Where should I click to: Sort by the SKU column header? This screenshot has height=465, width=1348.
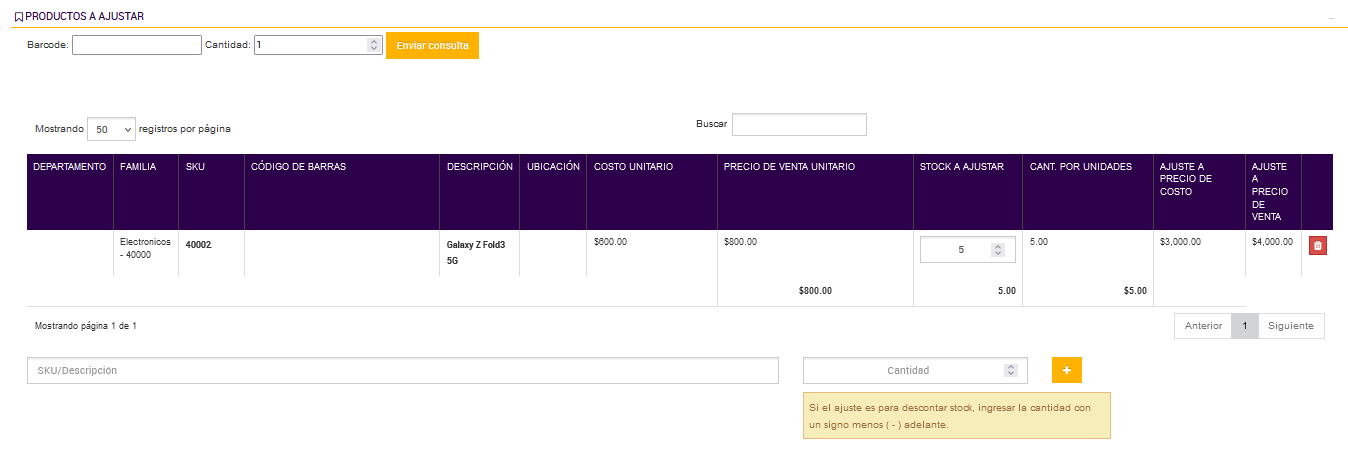pos(195,167)
